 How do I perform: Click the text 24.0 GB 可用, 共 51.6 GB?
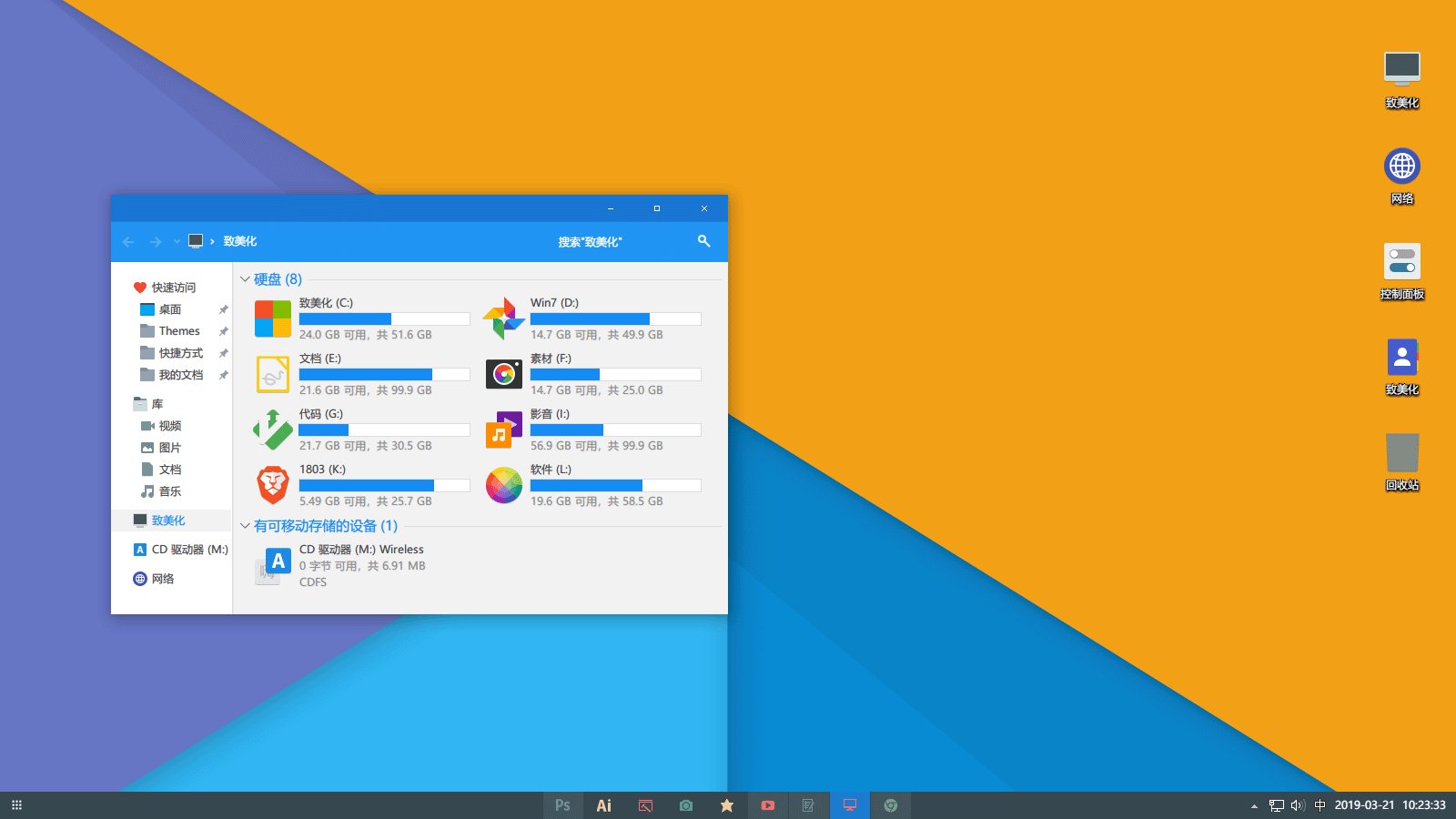(x=366, y=335)
